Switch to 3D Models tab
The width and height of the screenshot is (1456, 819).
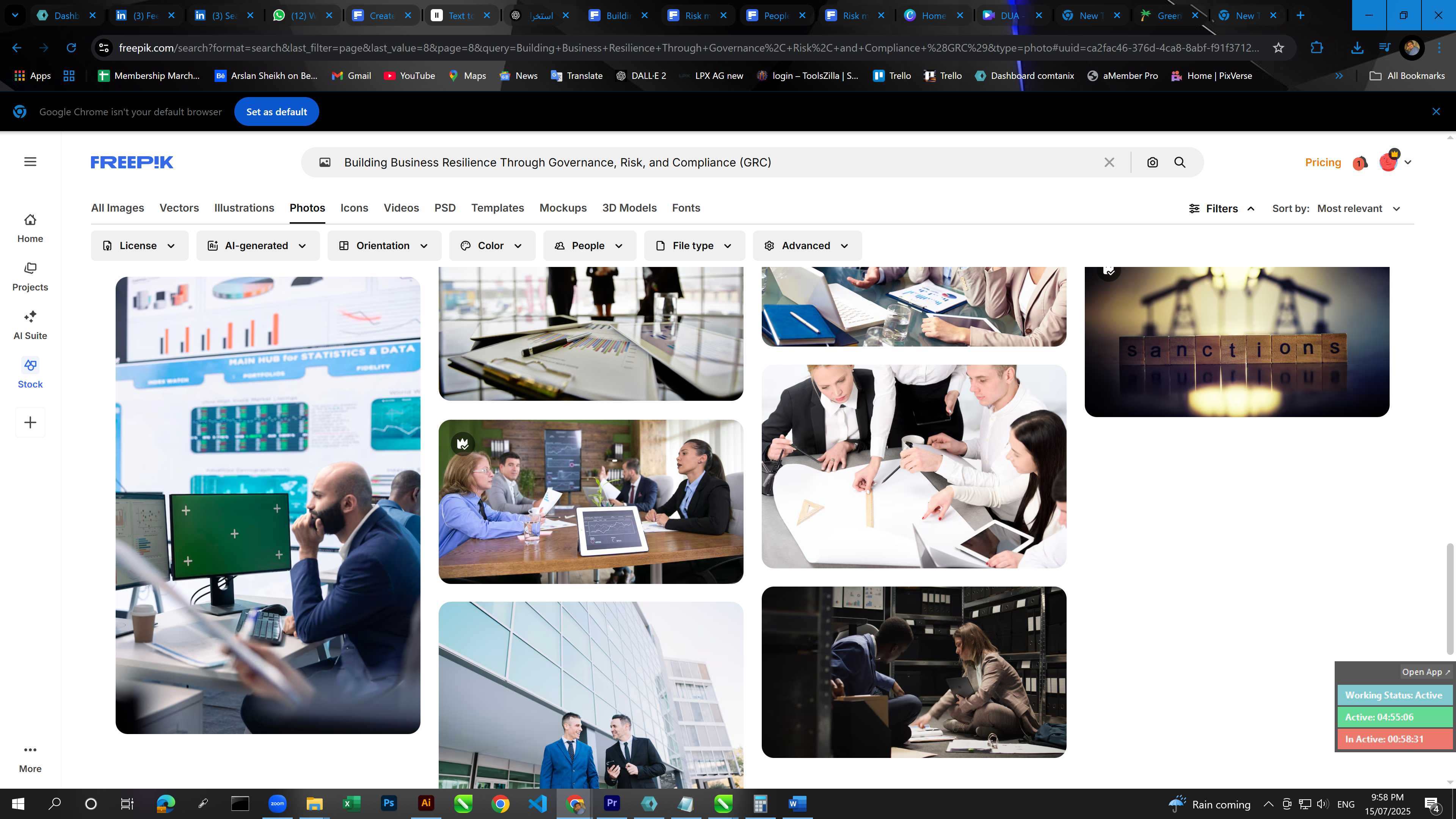[x=629, y=208]
